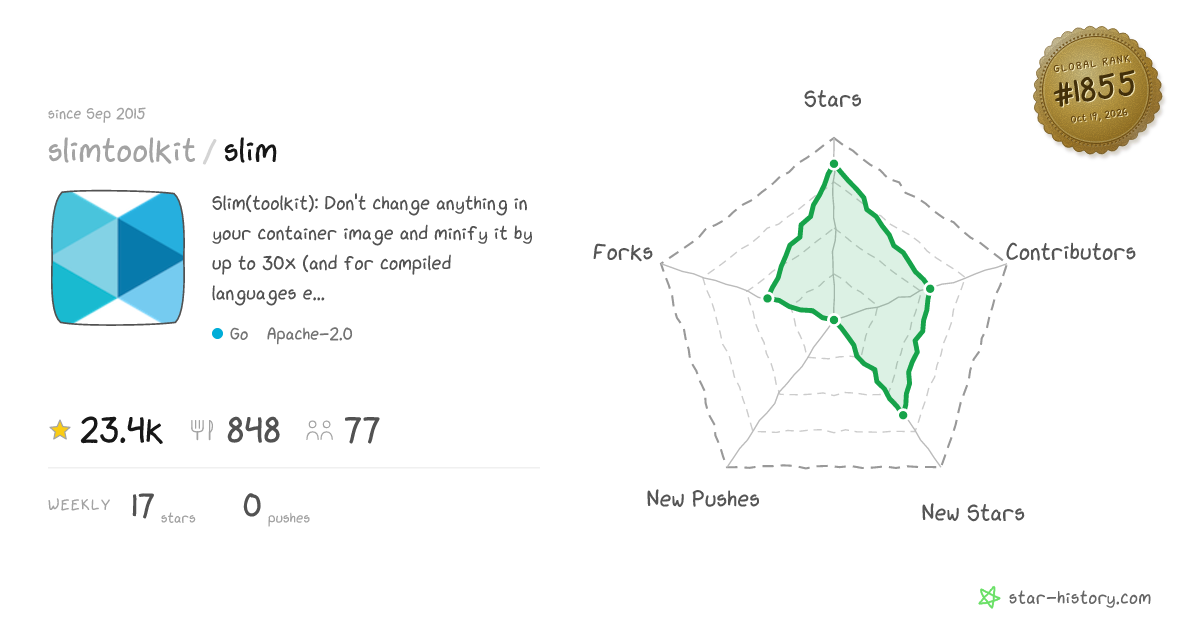Viewport: 1200px width, 630px height.
Task: Click the Apache-2.0 license text
Action: [x=309, y=334]
